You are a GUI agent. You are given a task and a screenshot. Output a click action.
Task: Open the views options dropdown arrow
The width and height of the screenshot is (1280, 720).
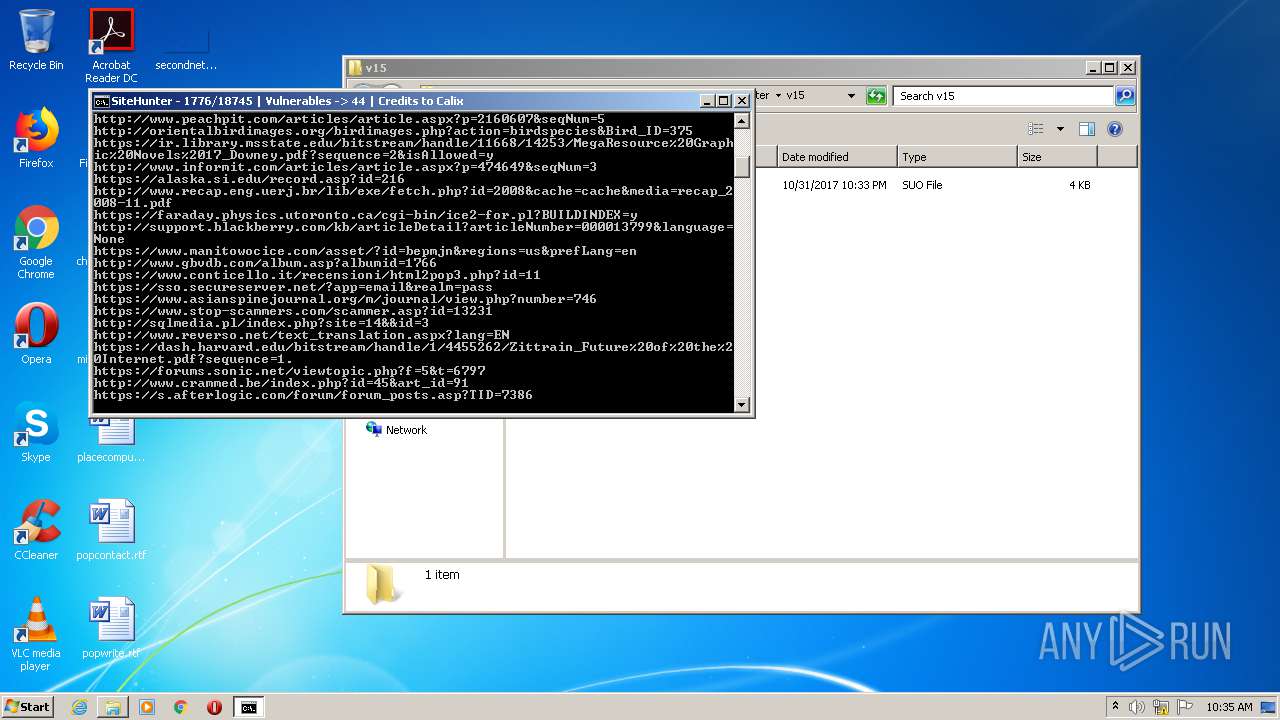(1060, 129)
